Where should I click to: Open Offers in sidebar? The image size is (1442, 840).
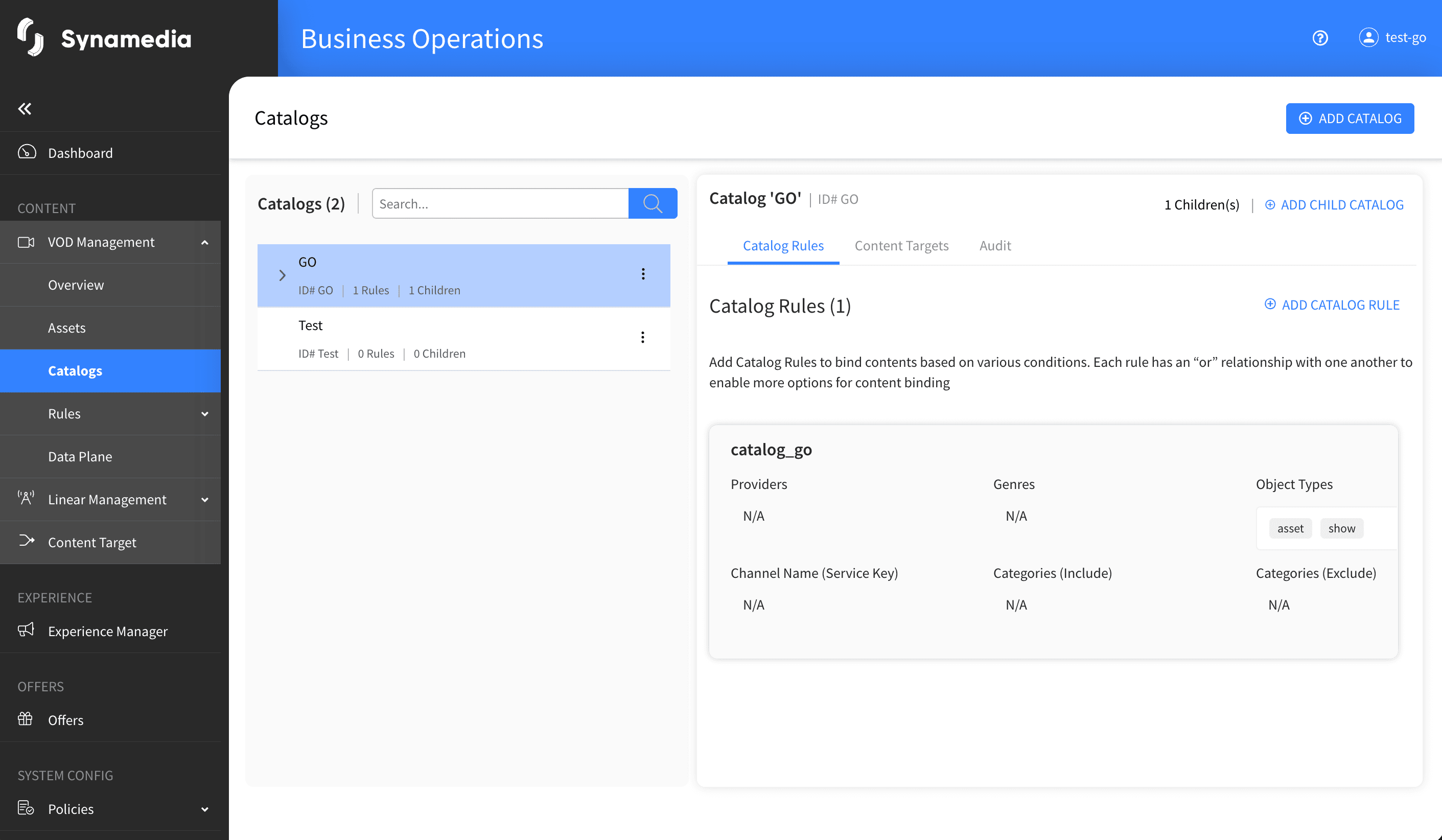[110, 720]
